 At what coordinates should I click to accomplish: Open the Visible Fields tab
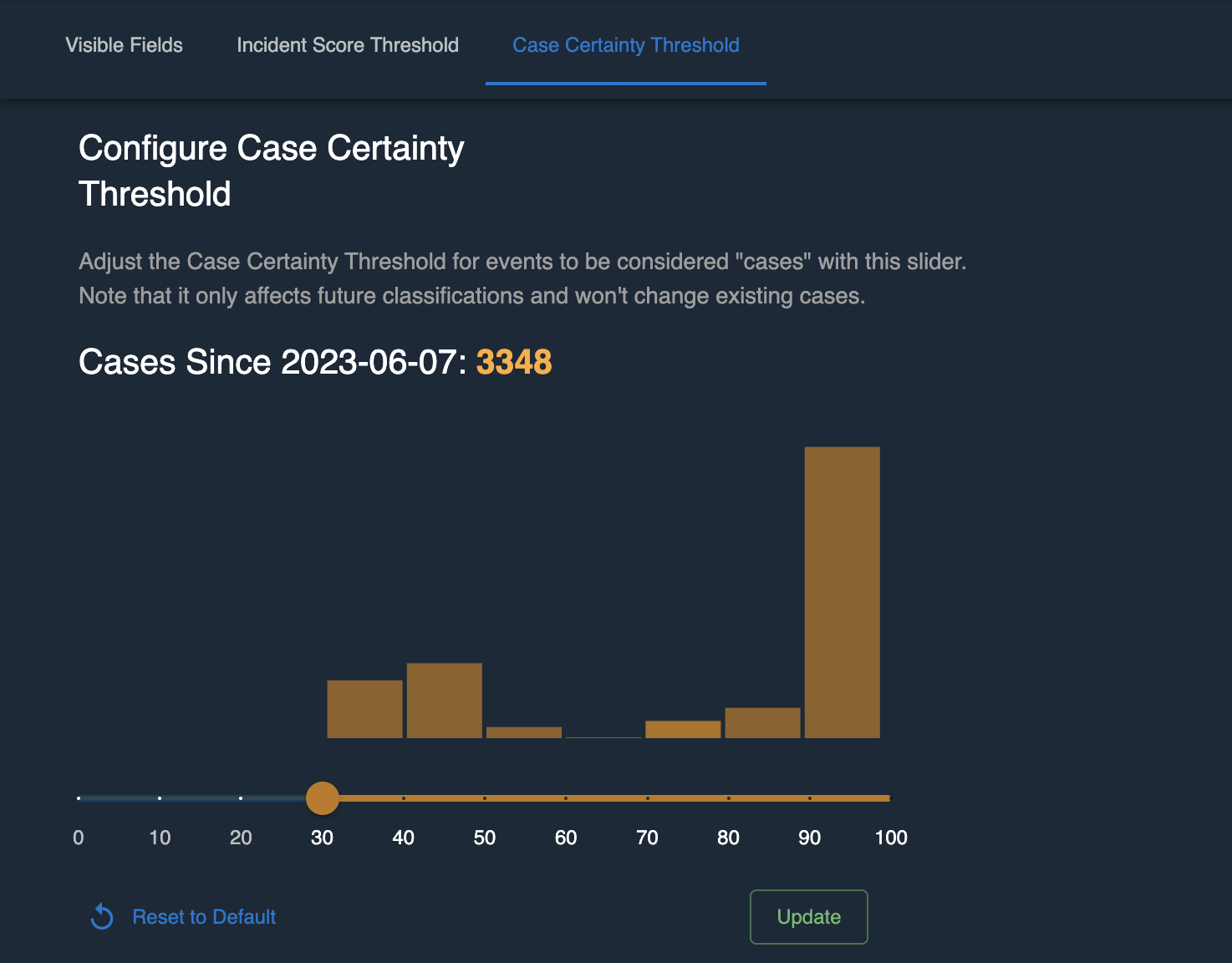(x=124, y=45)
